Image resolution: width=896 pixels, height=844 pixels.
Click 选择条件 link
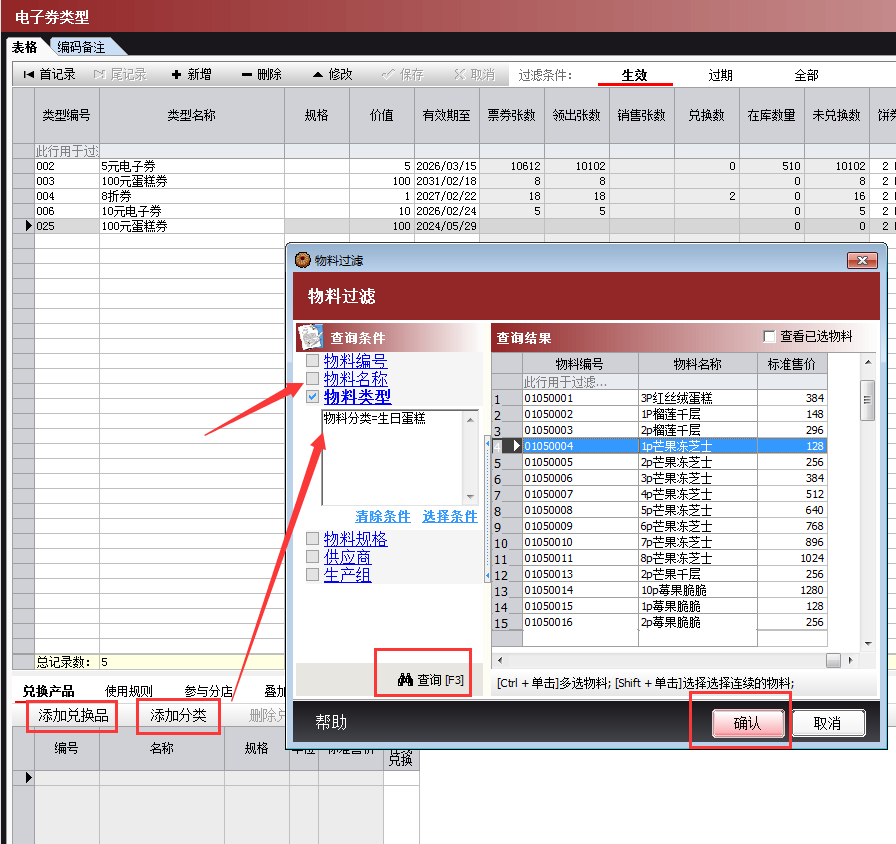pyautogui.click(x=450, y=517)
